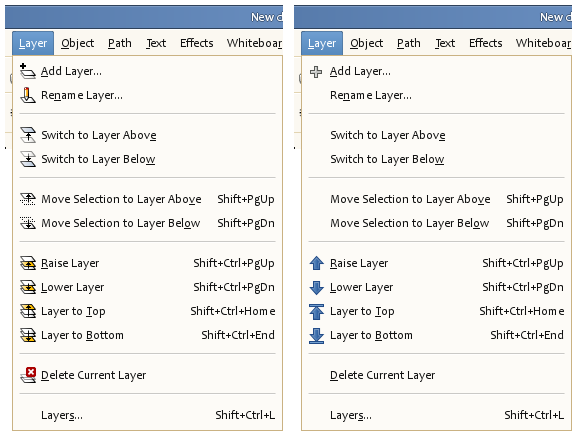The image size is (577, 436).
Task: Click the layer-stack Add Layer icon with black plus
Action: [28, 71]
